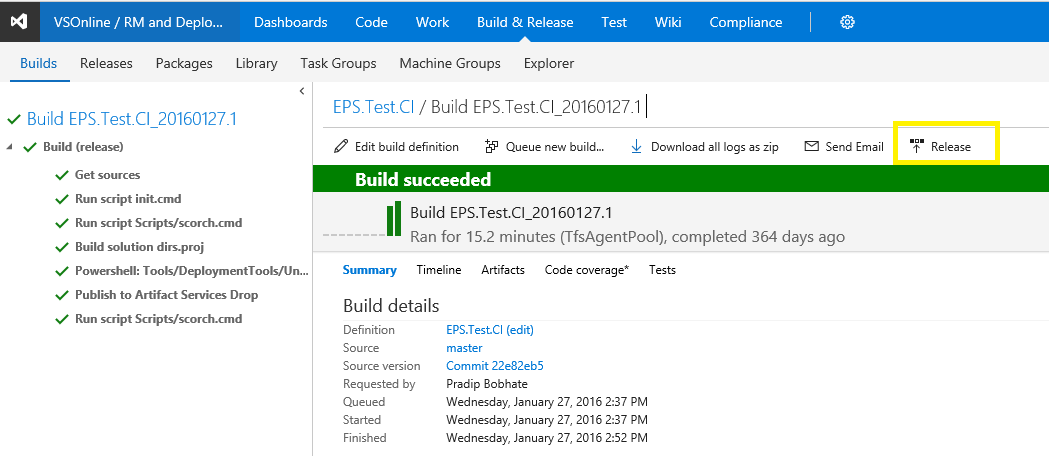Click checkmark icon beside Build solution dirs.proj
This screenshot has width=1049, height=456.
click(x=62, y=247)
